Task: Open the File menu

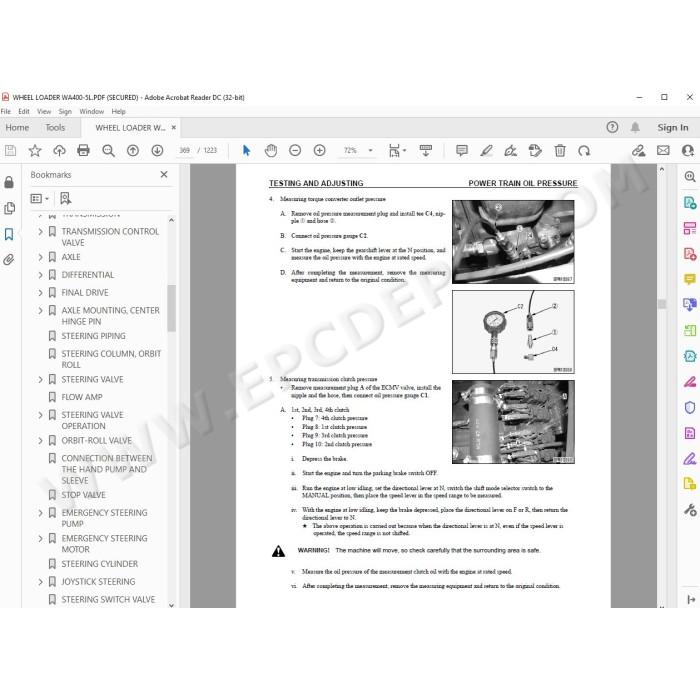Action: coord(6,112)
